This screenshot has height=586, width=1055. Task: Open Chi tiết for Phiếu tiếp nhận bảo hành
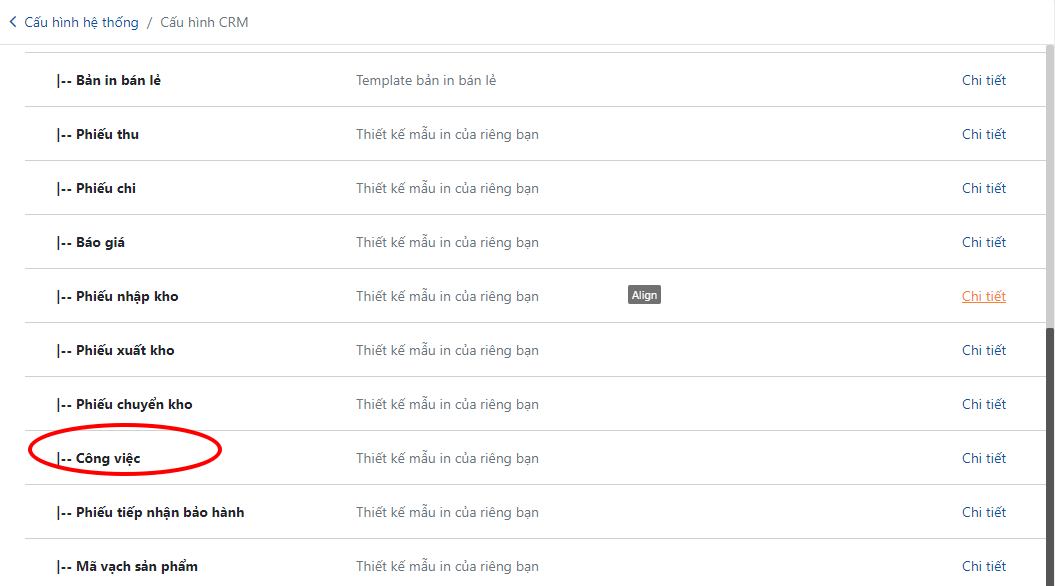pos(984,512)
